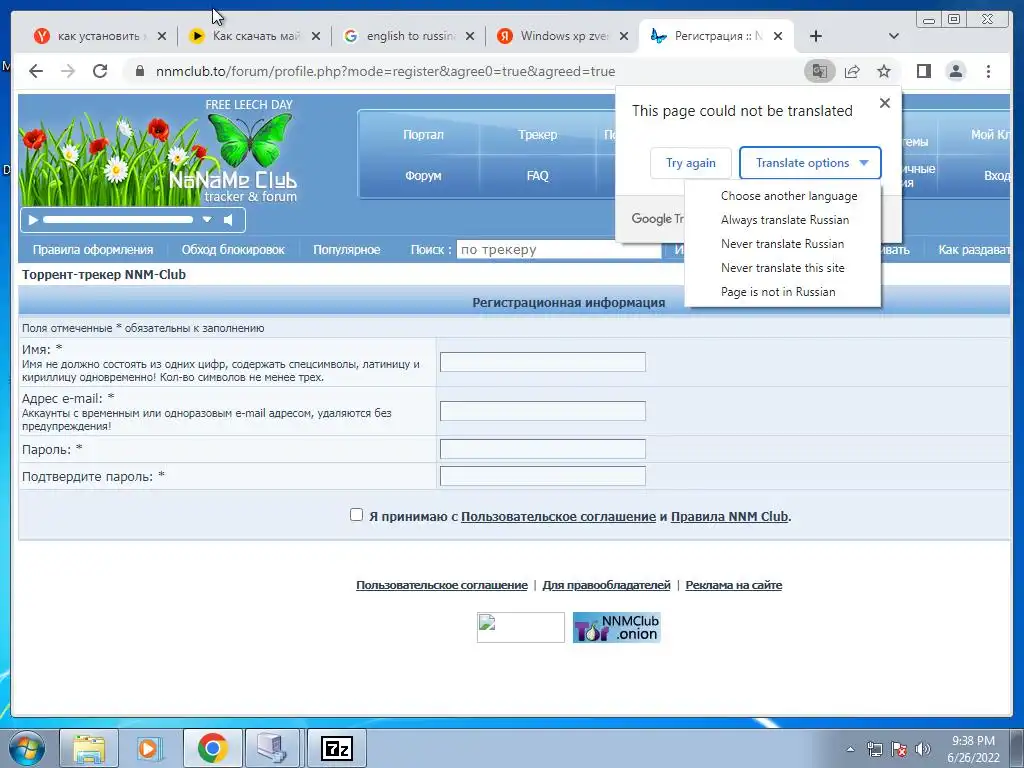Check the 'Я принимаю' agreement checkbox
The width and height of the screenshot is (1024, 768).
click(x=356, y=515)
